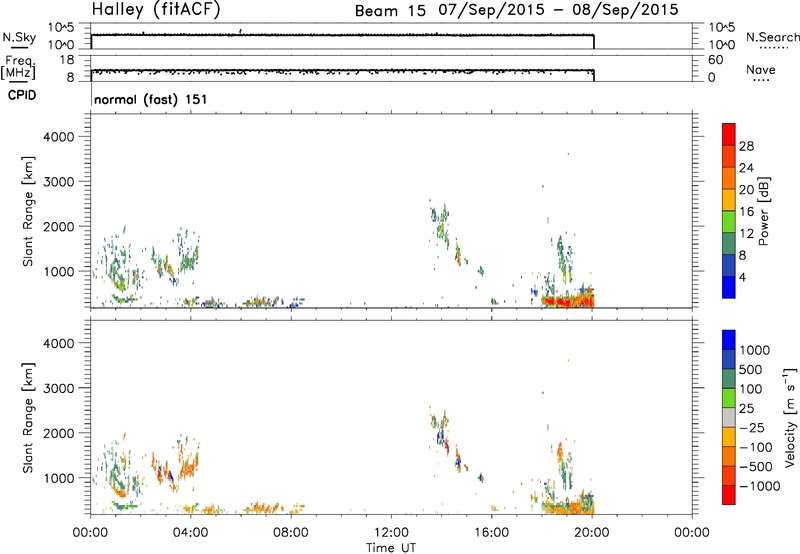Click the 'Slant Range [km]' title of the power panel
The height and width of the screenshot is (554, 800).
tap(28, 212)
